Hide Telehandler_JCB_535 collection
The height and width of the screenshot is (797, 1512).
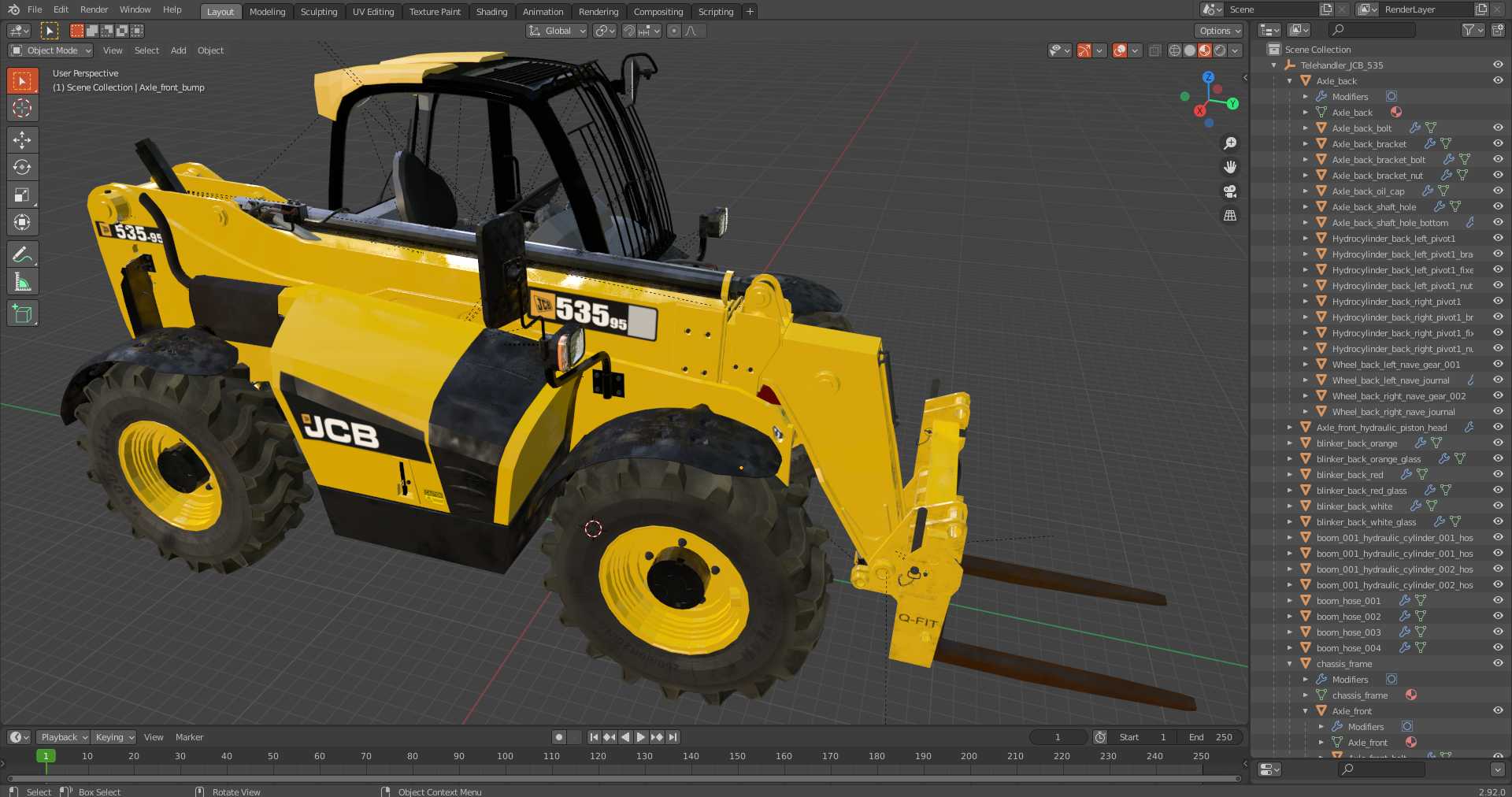click(1498, 65)
